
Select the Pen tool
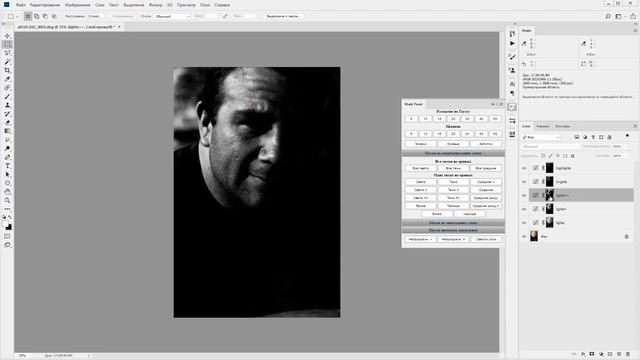(7, 157)
